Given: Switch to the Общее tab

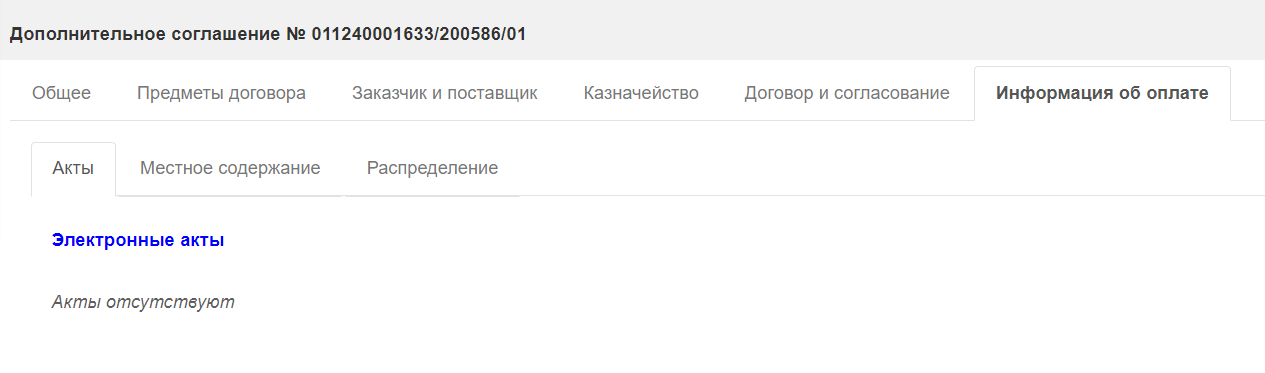Looking at the screenshot, I should tap(61, 93).
